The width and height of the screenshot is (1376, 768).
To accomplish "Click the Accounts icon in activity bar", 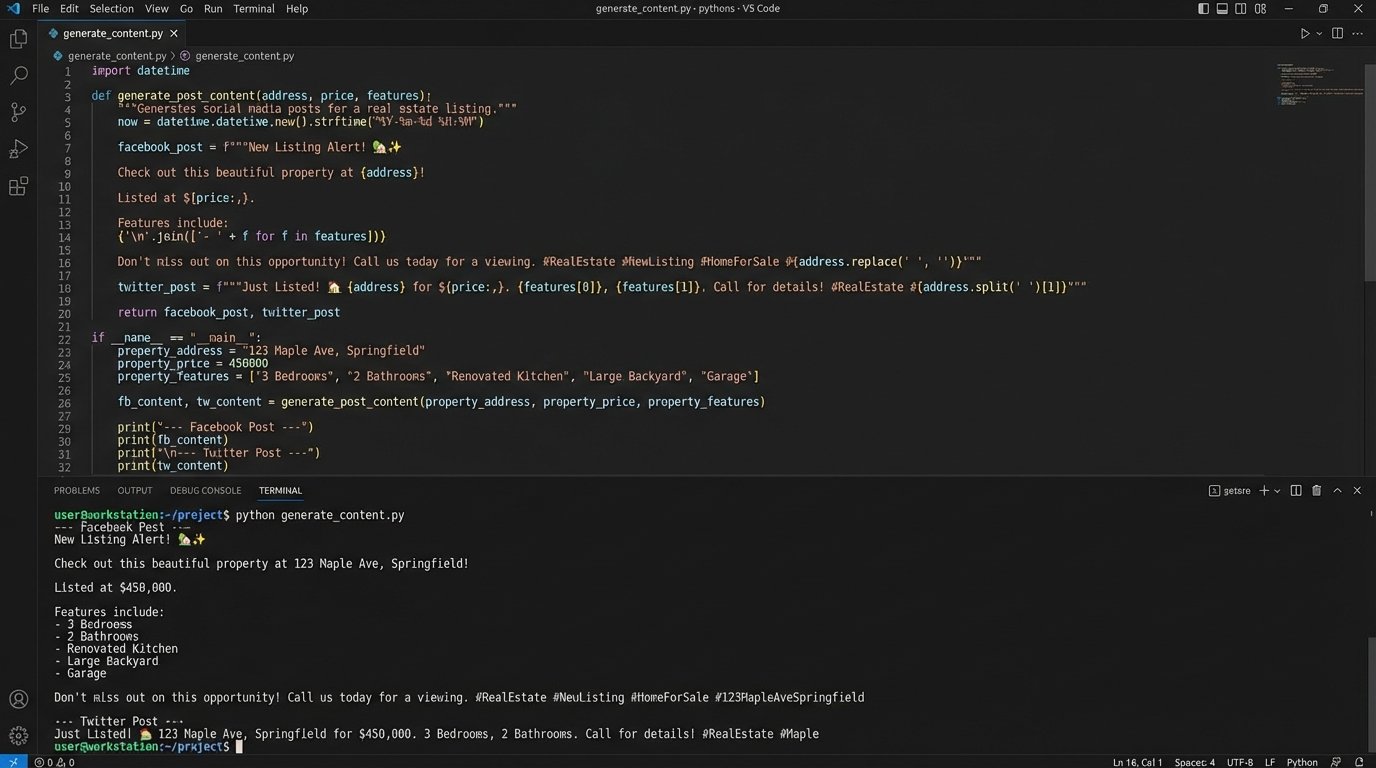I will click(18, 700).
